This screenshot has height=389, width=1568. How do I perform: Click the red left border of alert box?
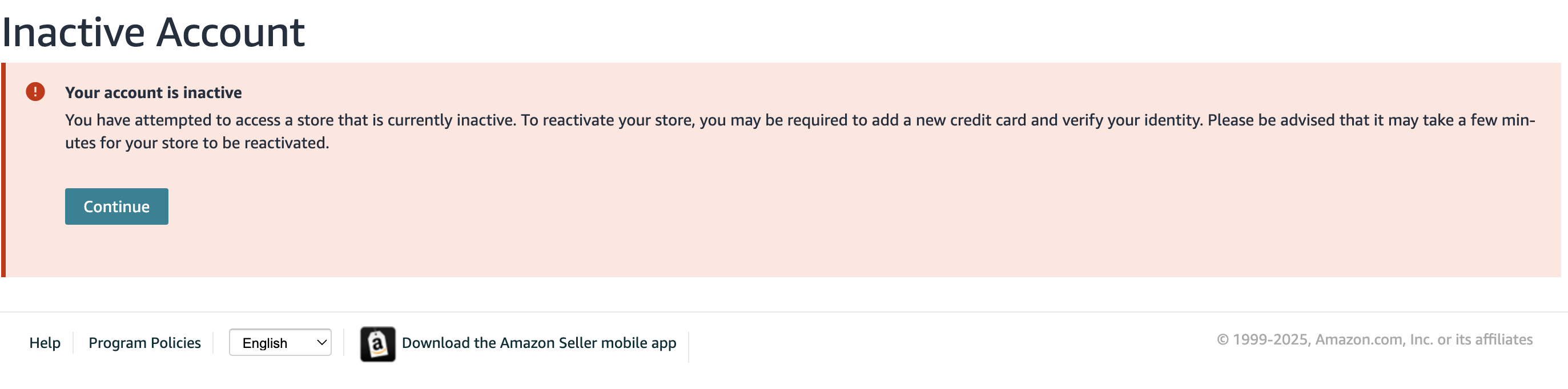tap(3, 169)
